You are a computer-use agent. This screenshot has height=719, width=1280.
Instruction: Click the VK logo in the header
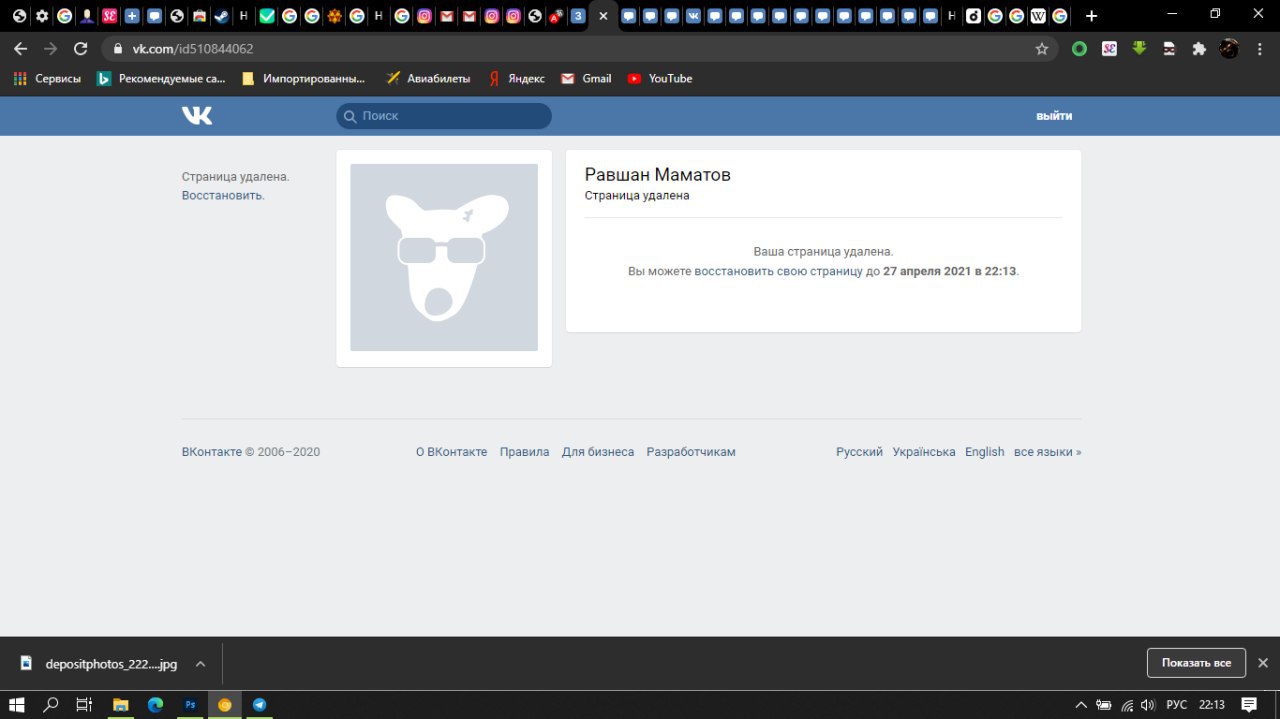[x=197, y=116]
